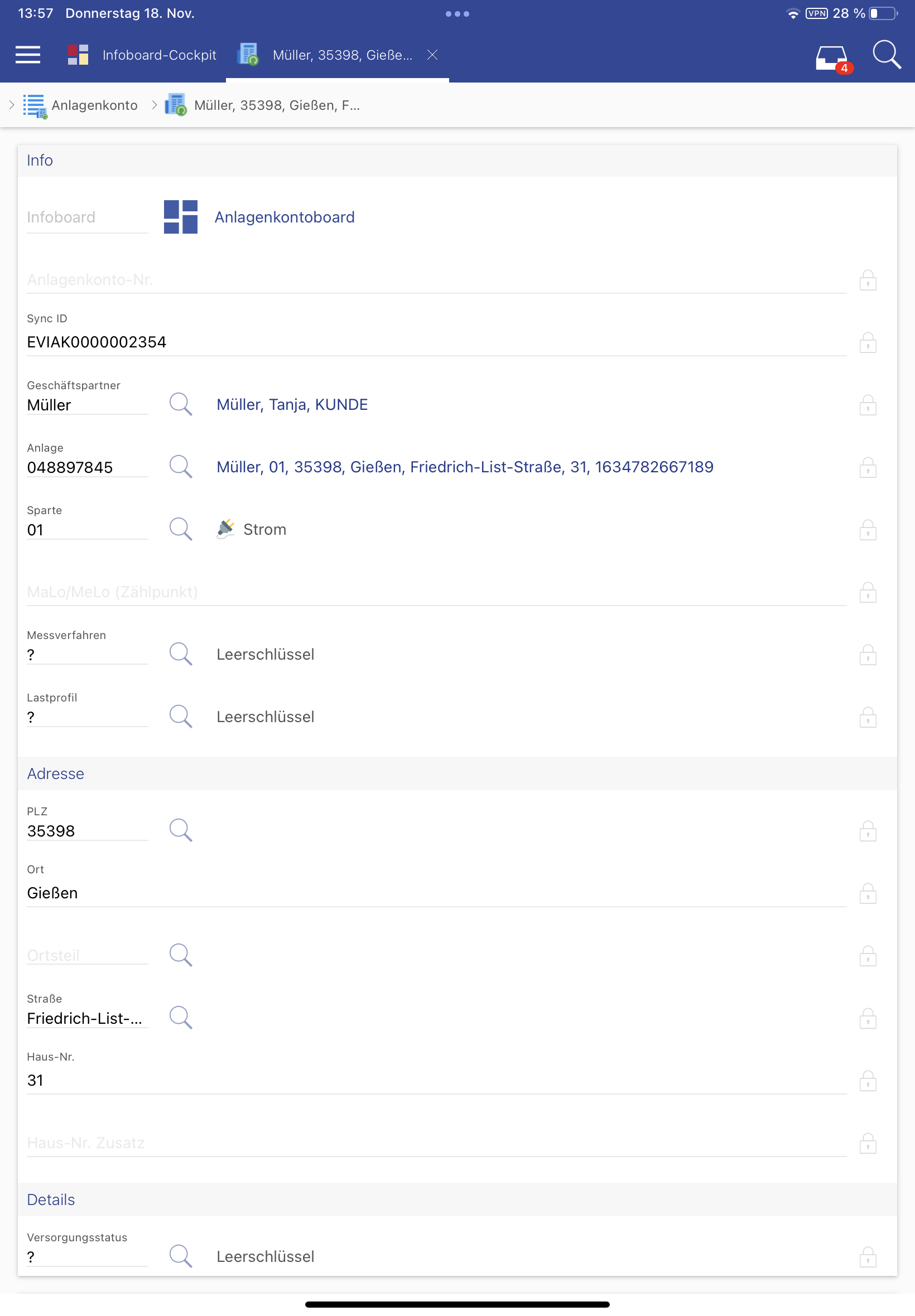Switch to the Infoboard-Cockpit tab
The height and width of the screenshot is (1316, 915).
click(x=142, y=55)
